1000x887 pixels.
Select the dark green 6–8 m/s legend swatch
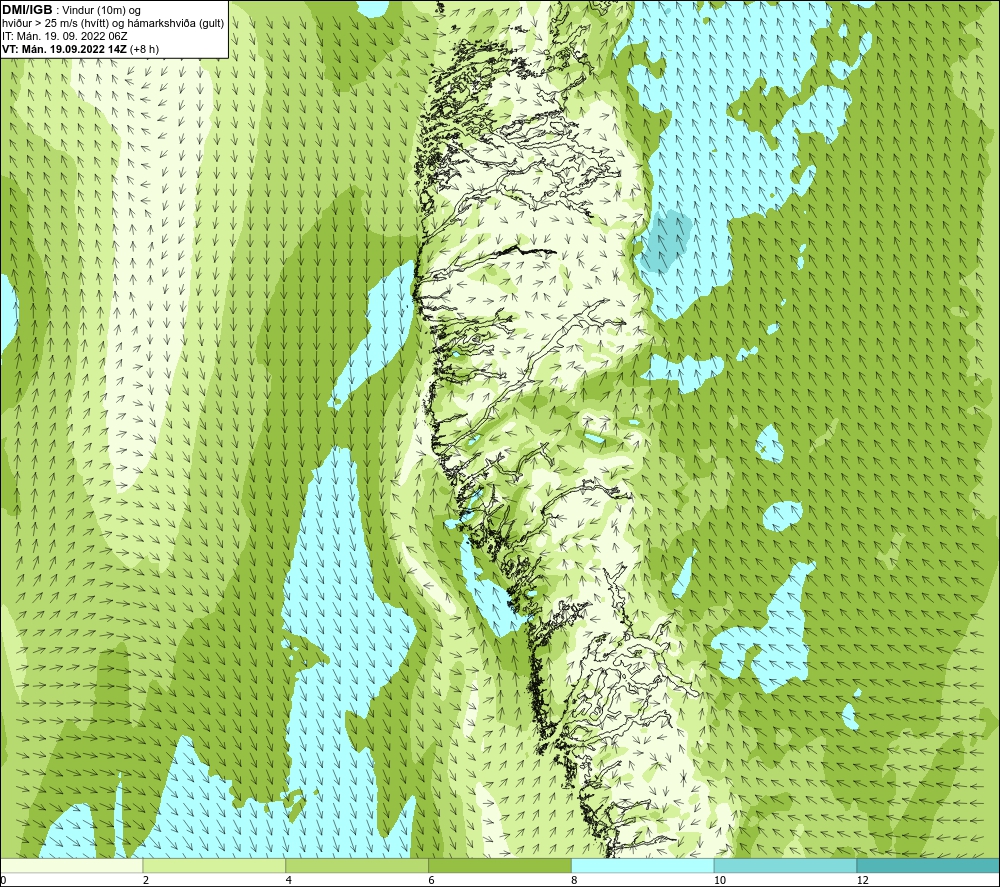tap(500, 865)
